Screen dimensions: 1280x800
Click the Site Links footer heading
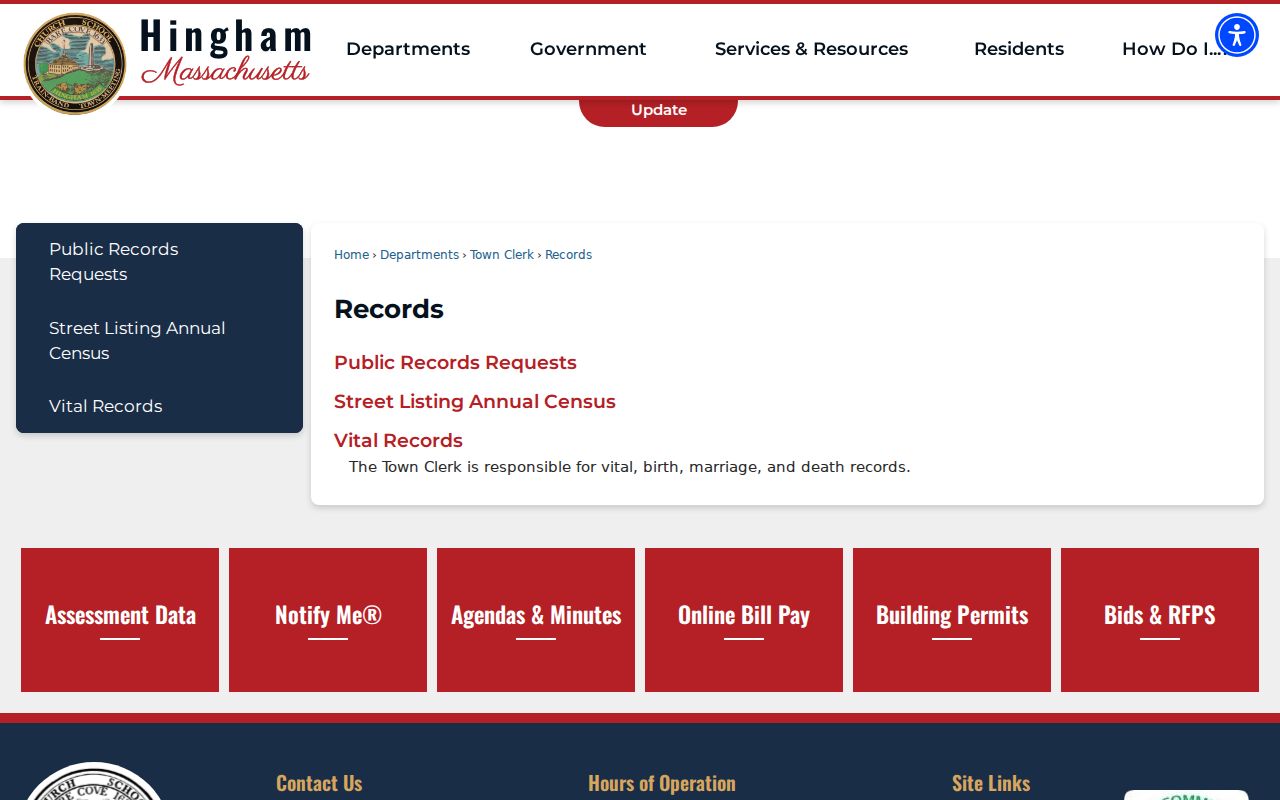[991, 783]
